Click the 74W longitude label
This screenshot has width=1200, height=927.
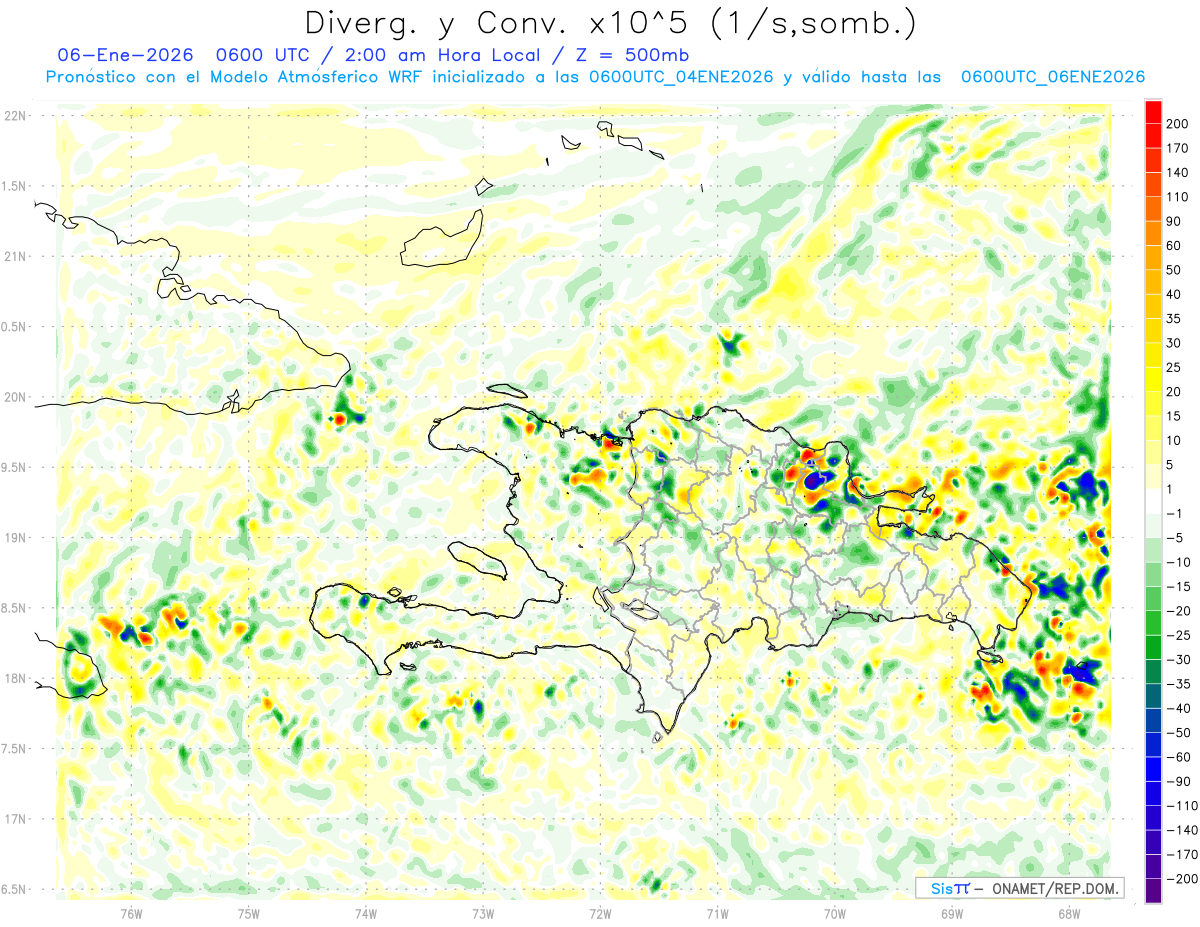tap(366, 914)
